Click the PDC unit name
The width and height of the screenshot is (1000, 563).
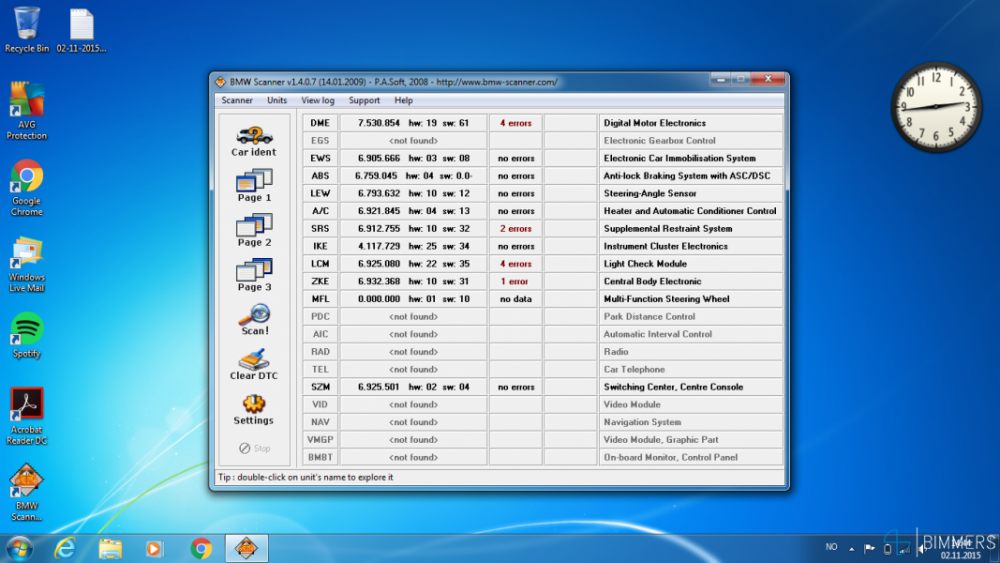tap(320, 316)
